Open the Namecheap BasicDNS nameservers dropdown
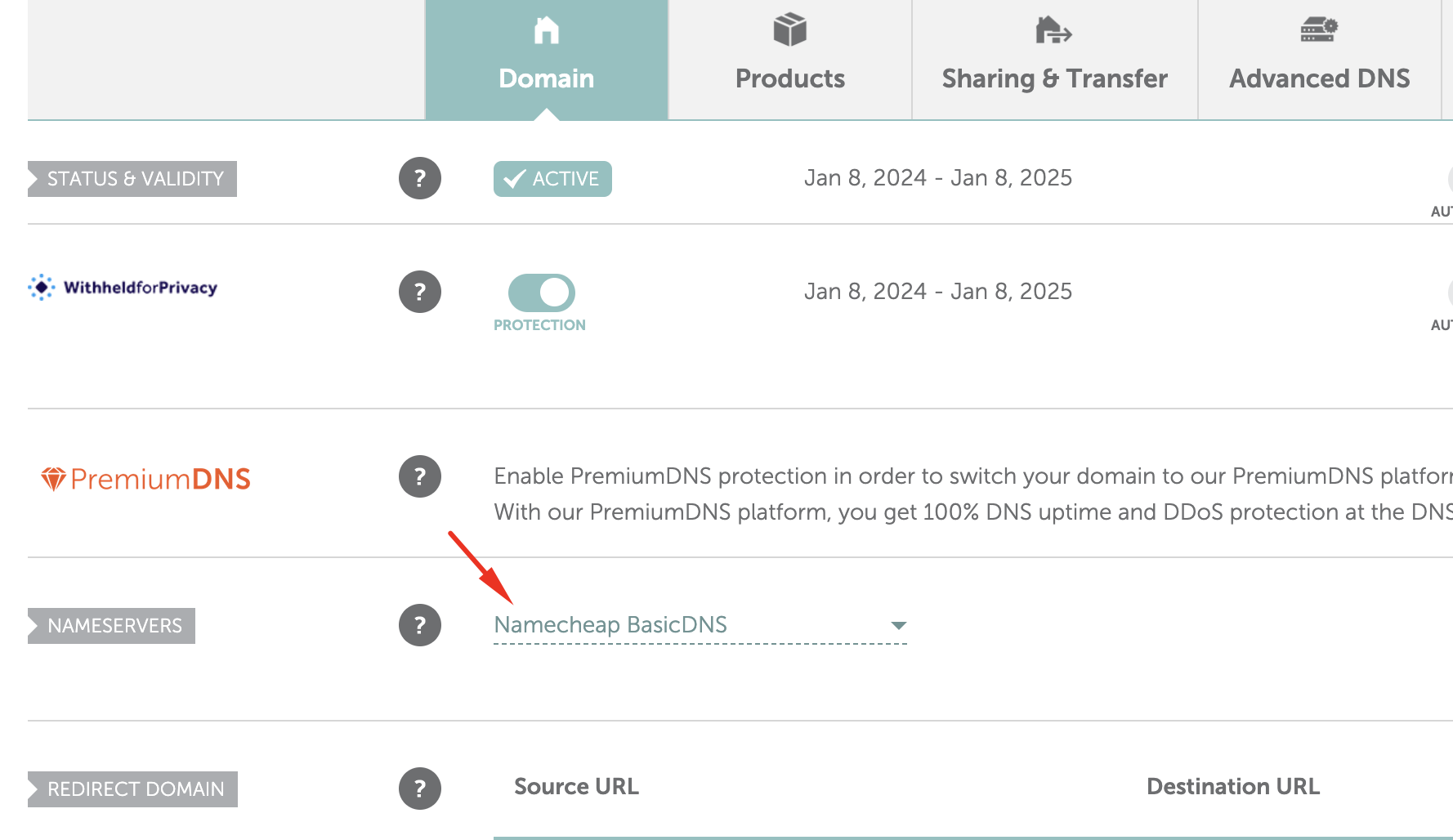The image size is (1453, 840). pyautogui.click(x=610, y=625)
